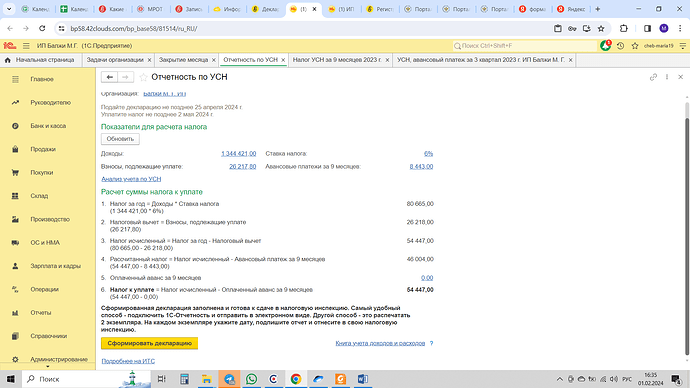
Task: Open the Анализ учета по УСН link
Action: point(131,179)
